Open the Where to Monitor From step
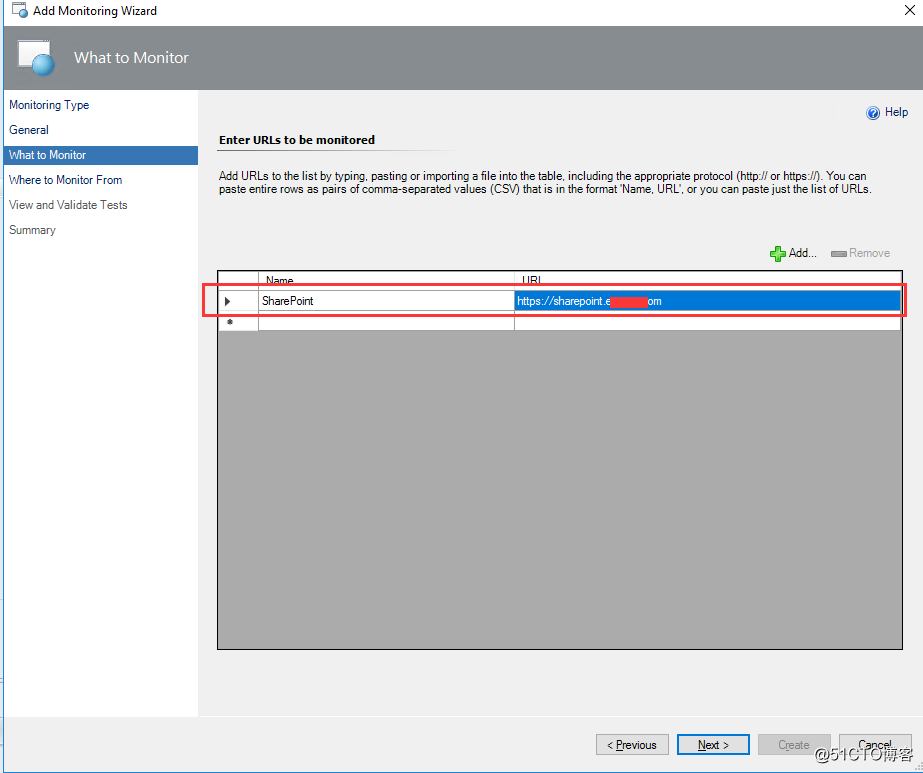The height and width of the screenshot is (773, 923). [65, 180]
